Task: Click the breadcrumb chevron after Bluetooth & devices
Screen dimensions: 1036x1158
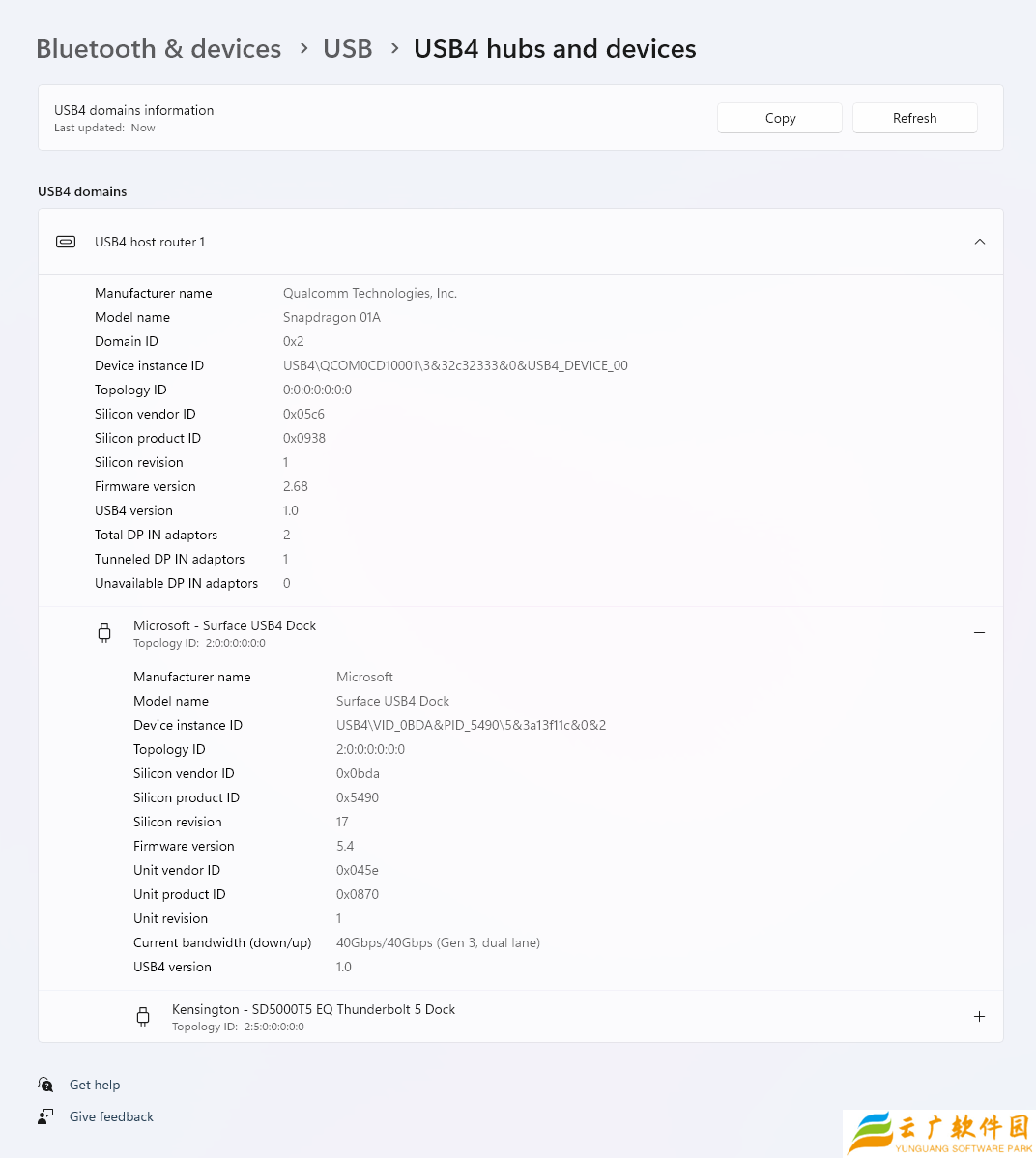Action: click(x=303, y=48)
